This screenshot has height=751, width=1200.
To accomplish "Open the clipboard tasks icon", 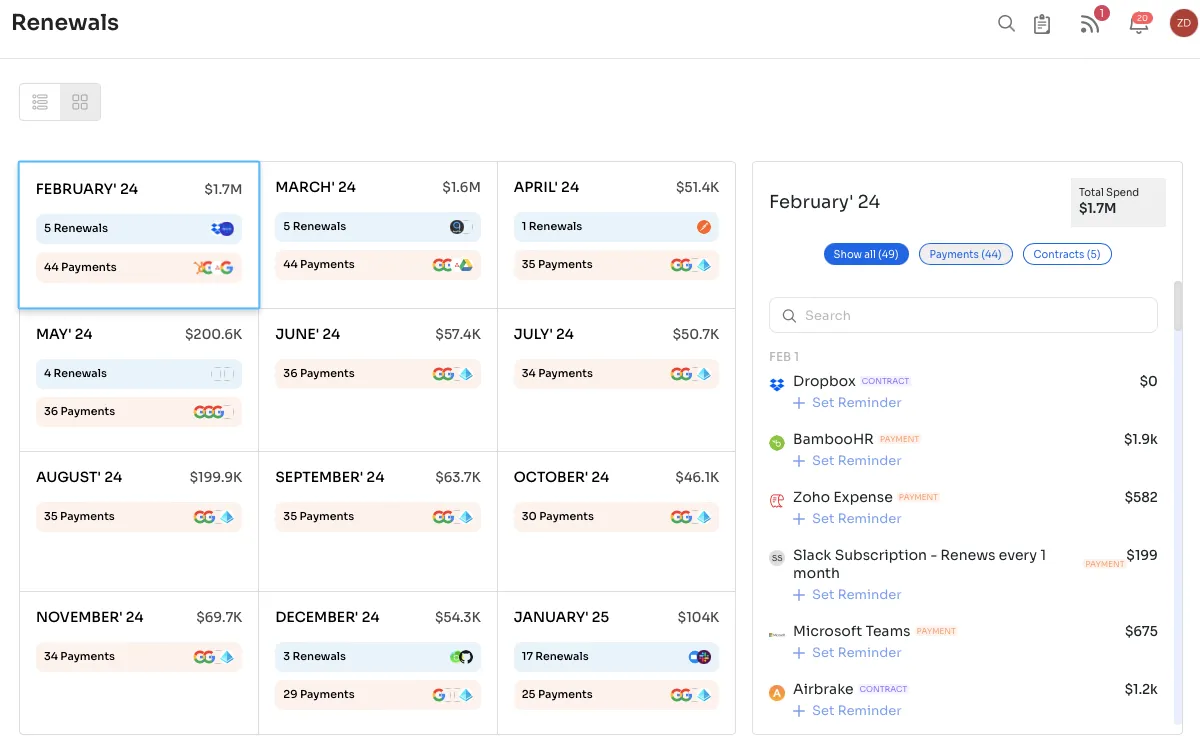I will (x=1042, y=23).
